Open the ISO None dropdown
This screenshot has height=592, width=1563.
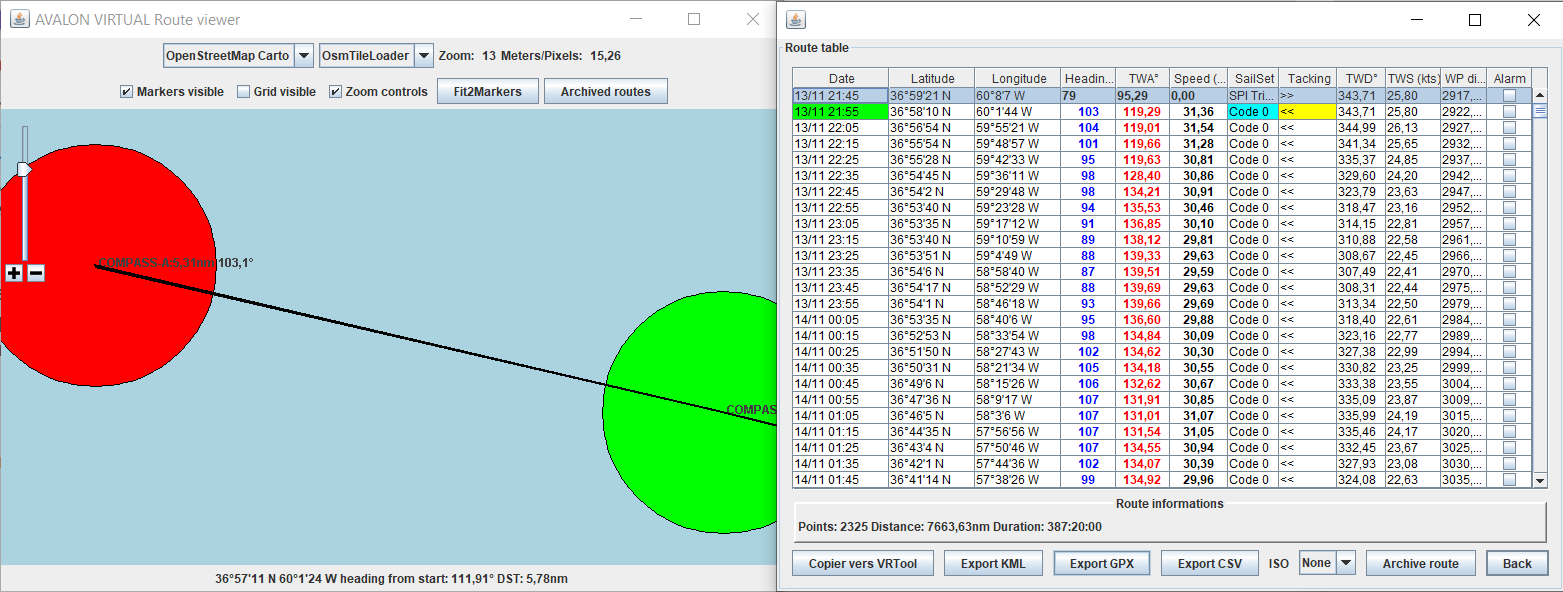(1345, 563)
